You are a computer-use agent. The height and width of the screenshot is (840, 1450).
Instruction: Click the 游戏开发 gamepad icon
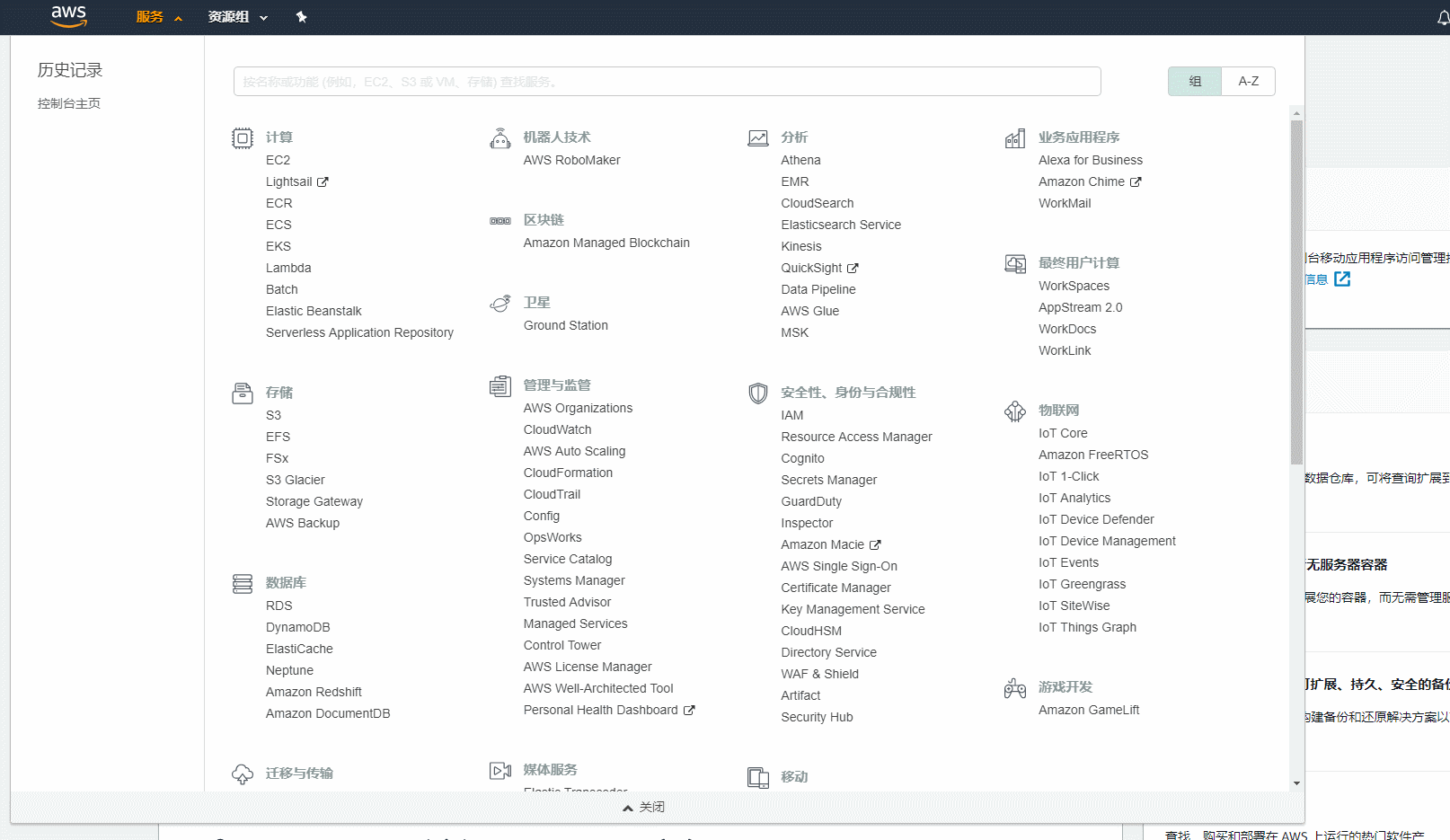1015,688
